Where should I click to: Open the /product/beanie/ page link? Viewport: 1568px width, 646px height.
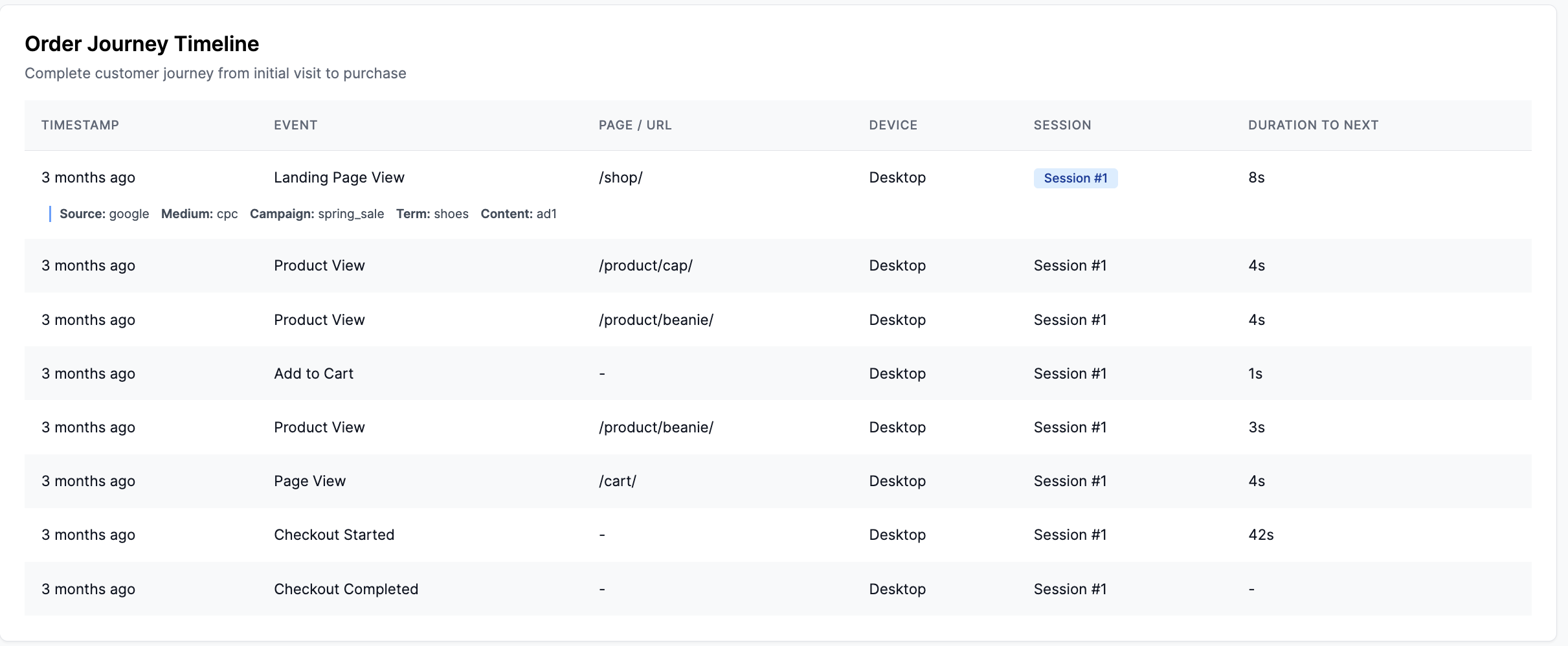click(x=655, y=319)
